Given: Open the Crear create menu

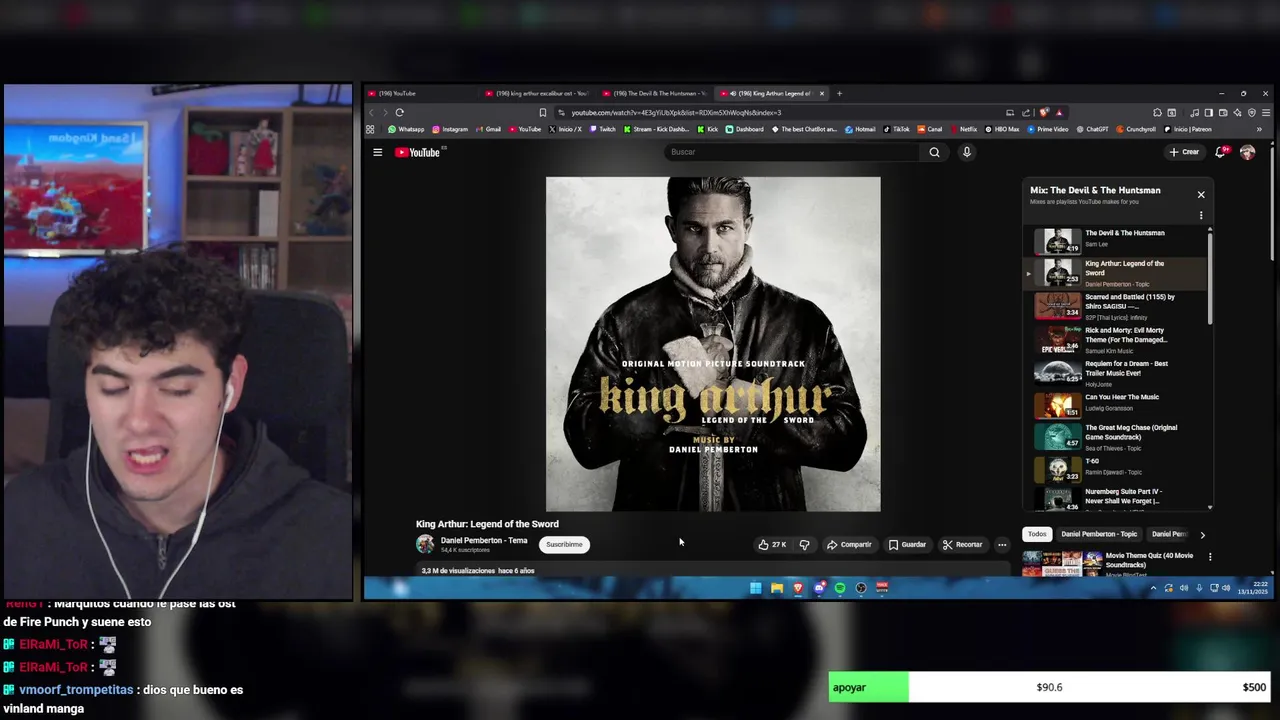Looking at the screenshot, I should [1184, 152].
